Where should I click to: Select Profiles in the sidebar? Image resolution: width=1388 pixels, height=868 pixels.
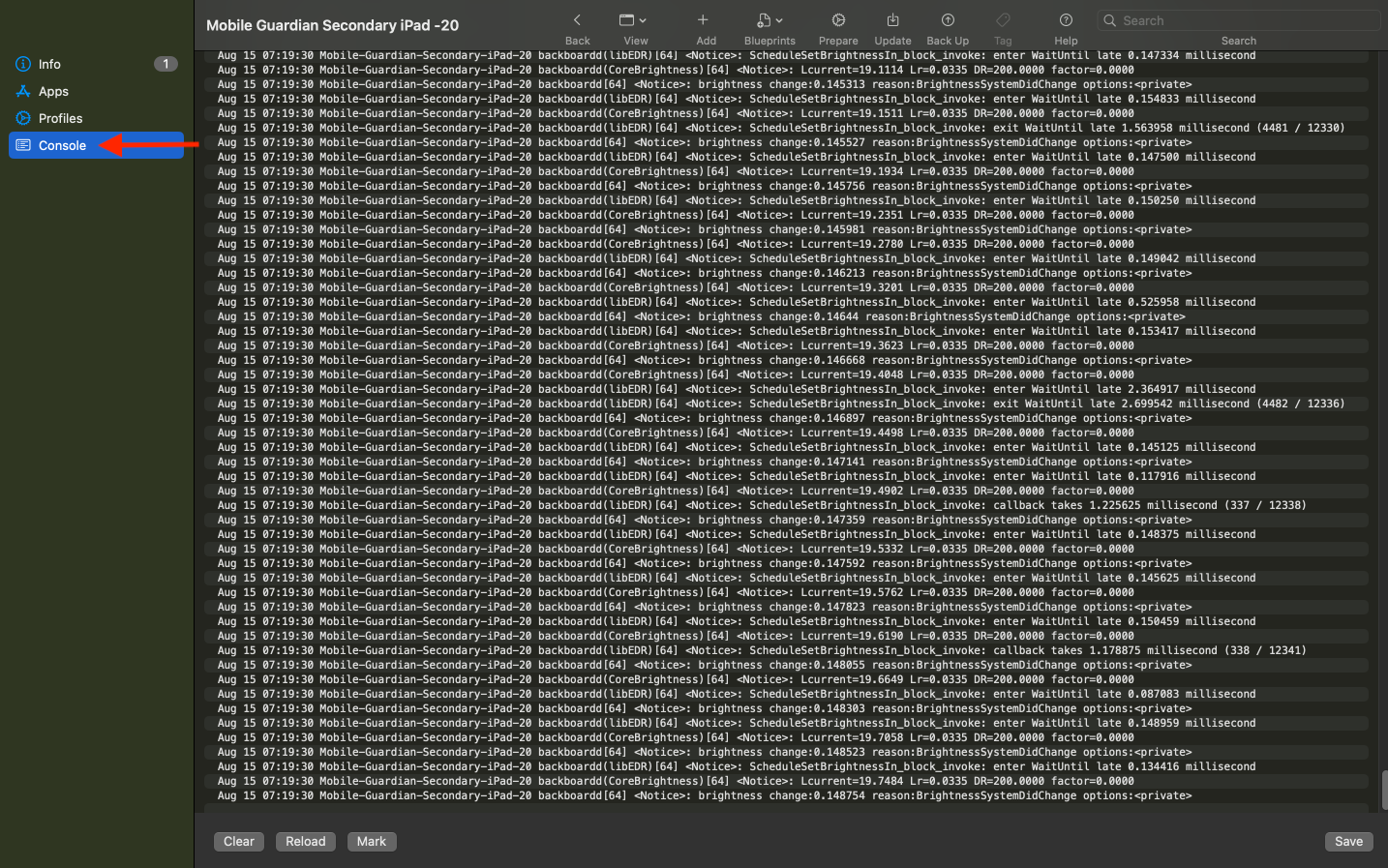point(96,118)
